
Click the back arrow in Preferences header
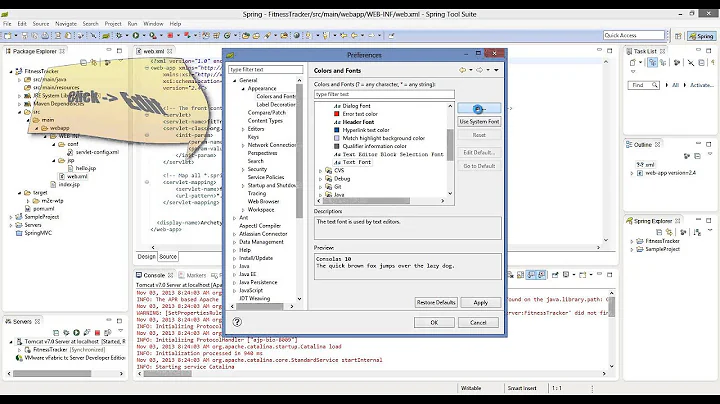[x=462, y=70]
